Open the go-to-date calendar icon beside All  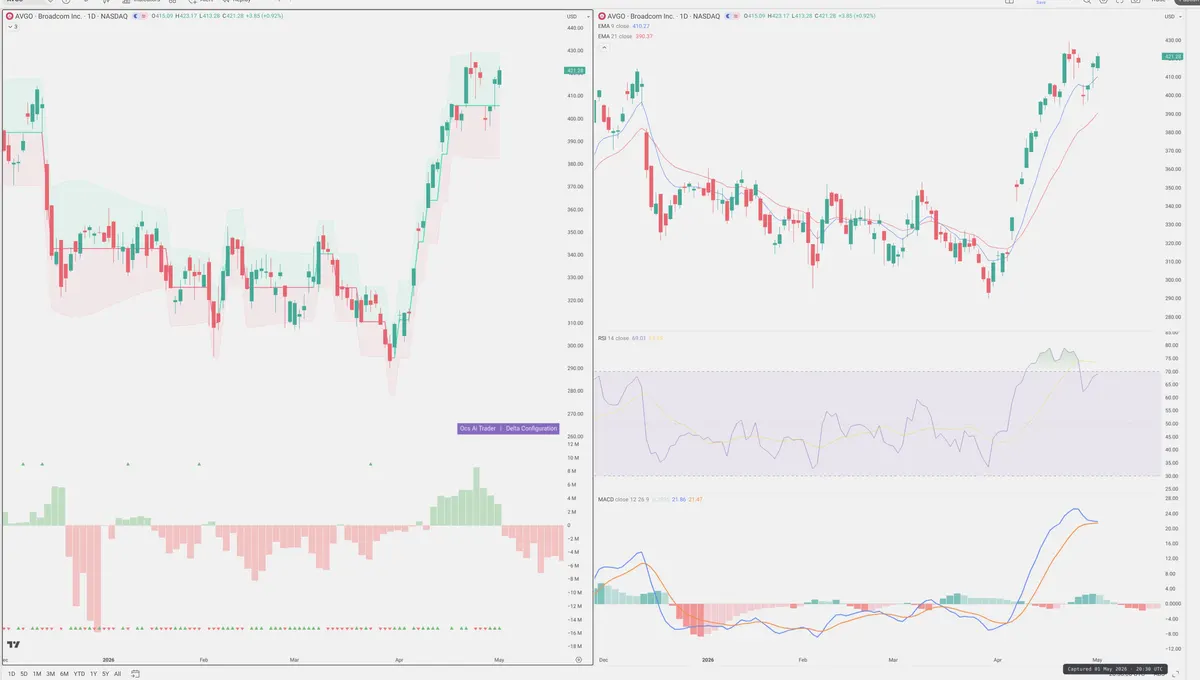point(135,674)
